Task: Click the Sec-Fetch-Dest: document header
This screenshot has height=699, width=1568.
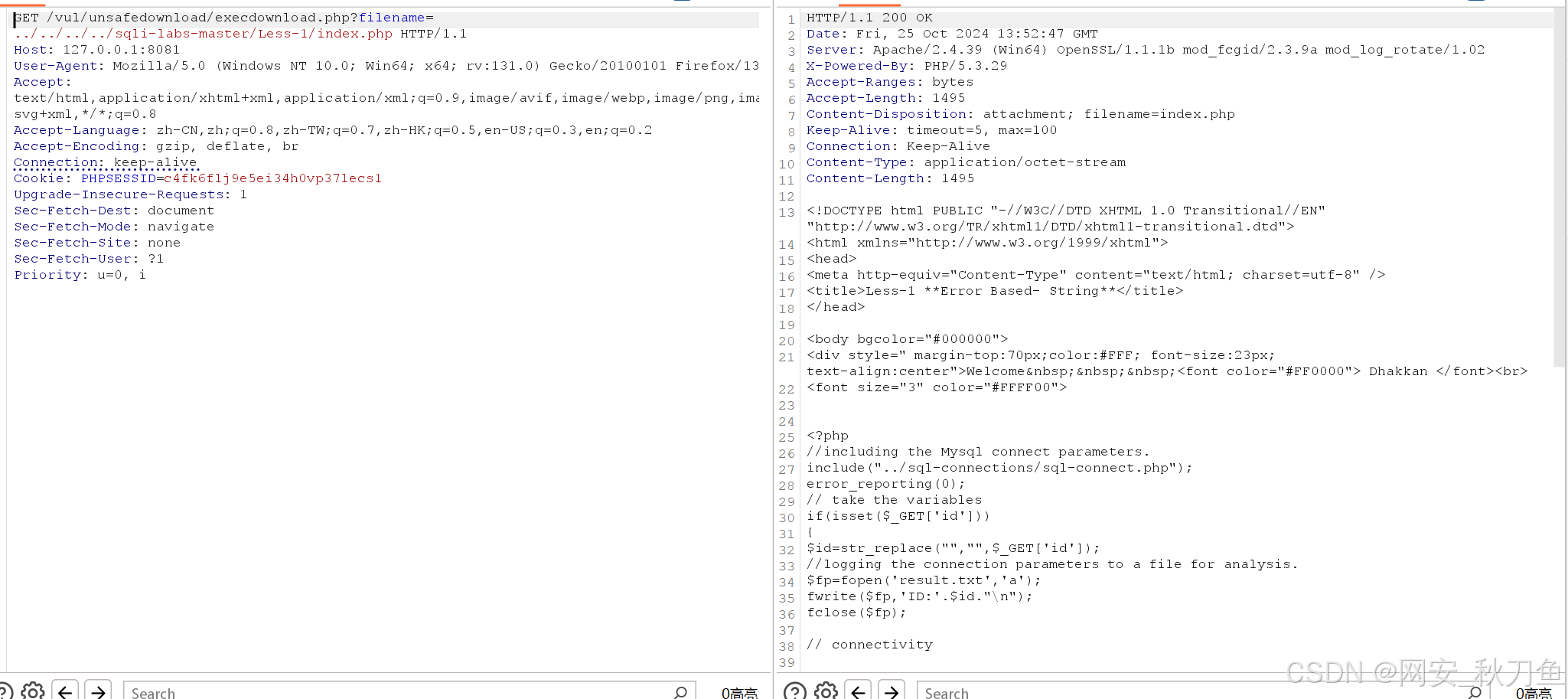Action: coord(114,211)
